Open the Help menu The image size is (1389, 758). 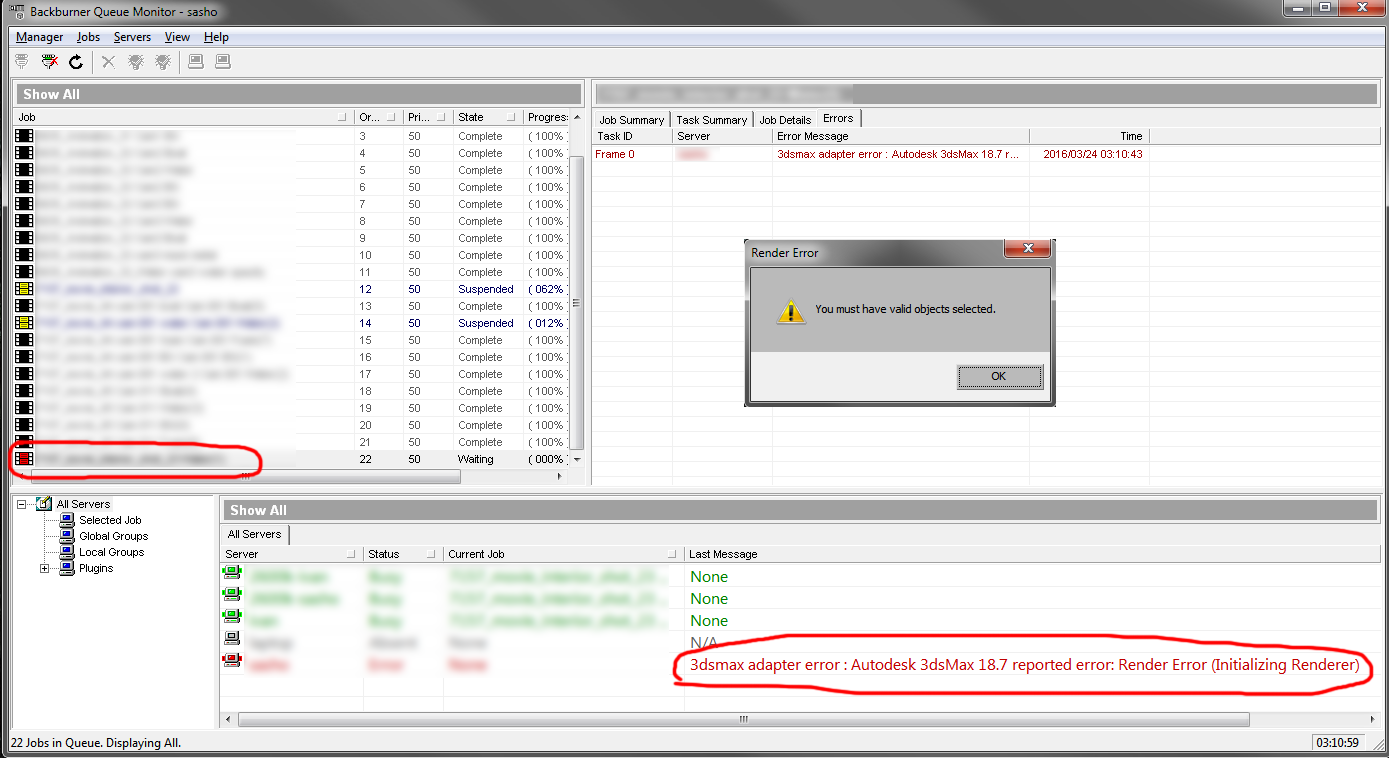216,37
